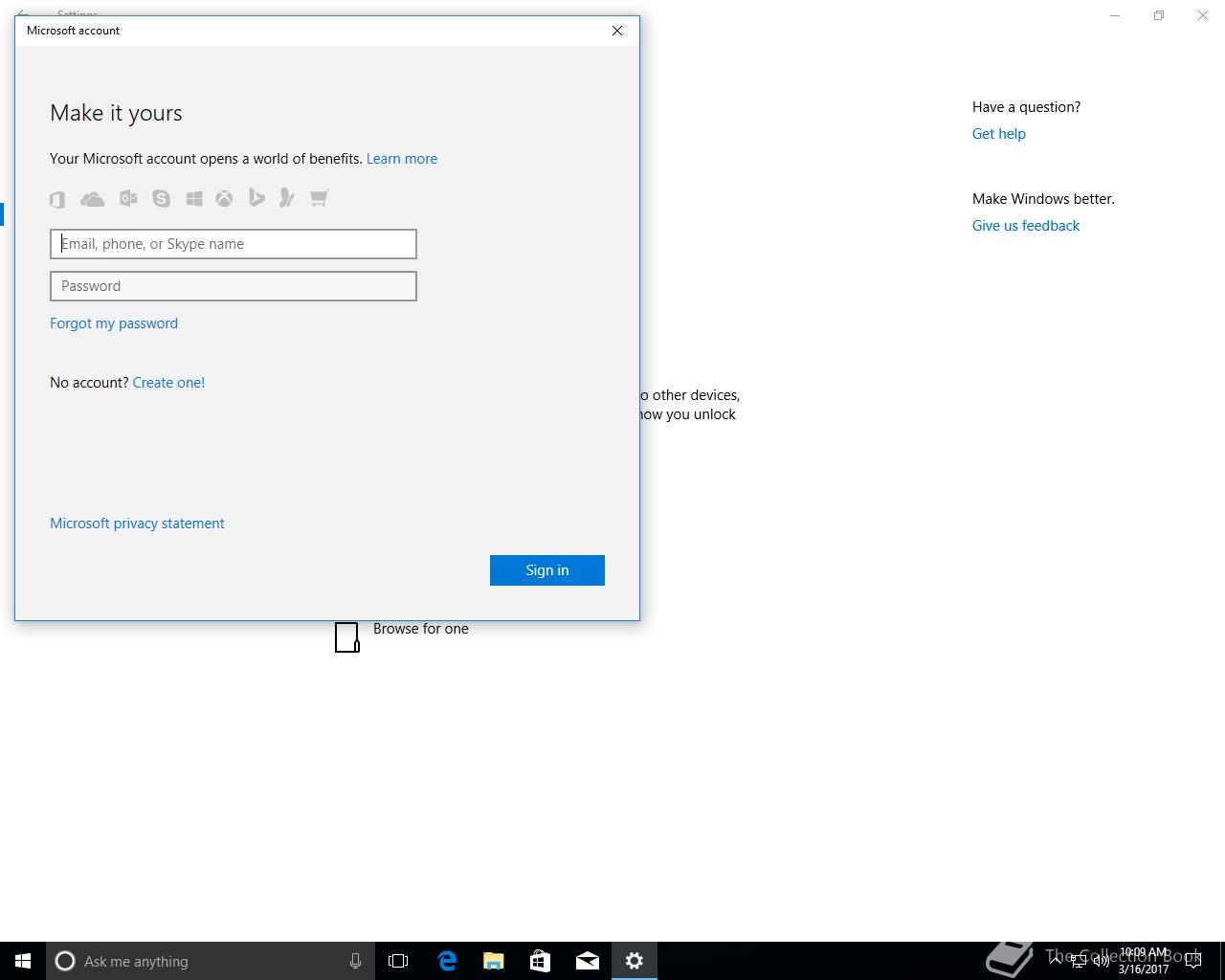Click the taskbar clock showing 3/16/2017
The image size is (1225, 980).
[x=1145, y=961]
